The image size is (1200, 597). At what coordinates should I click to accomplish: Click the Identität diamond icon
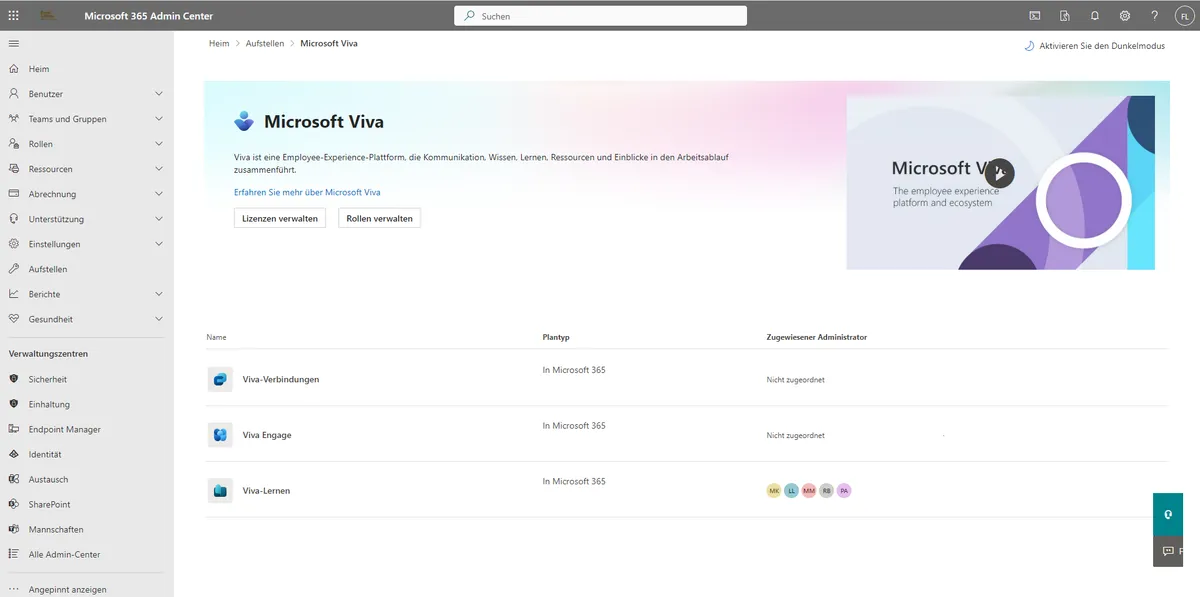[x=14, y=454]
